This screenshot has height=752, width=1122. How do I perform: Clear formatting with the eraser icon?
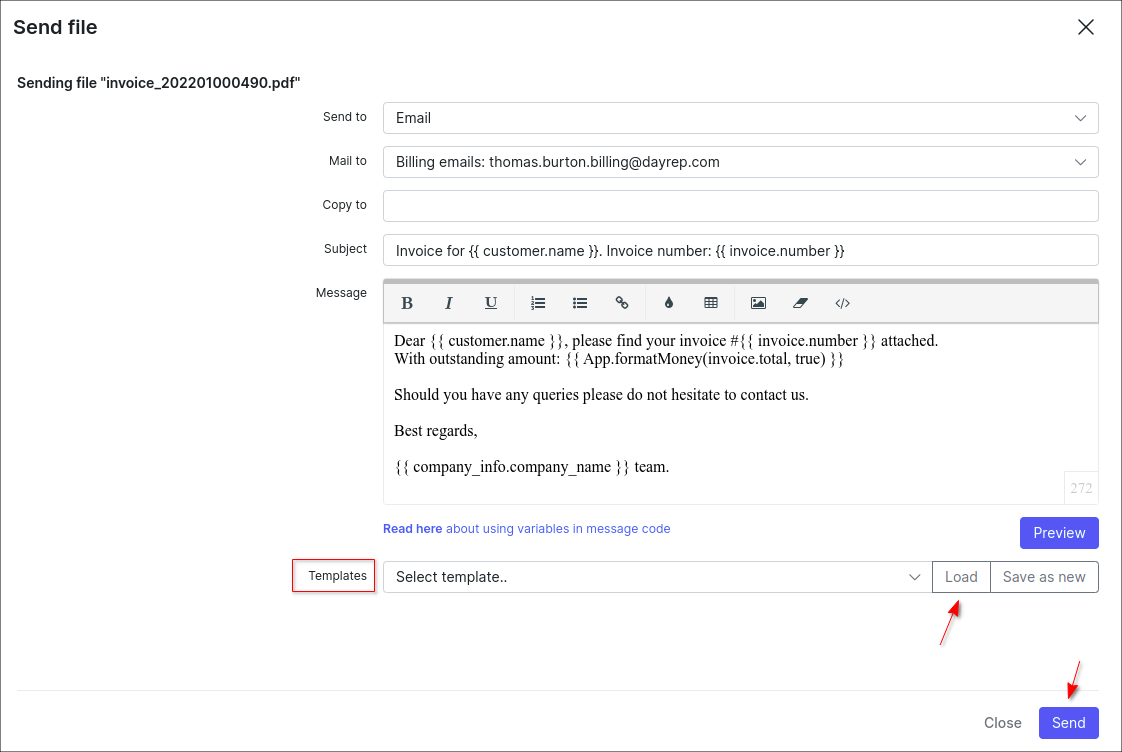tap(800, 303)
